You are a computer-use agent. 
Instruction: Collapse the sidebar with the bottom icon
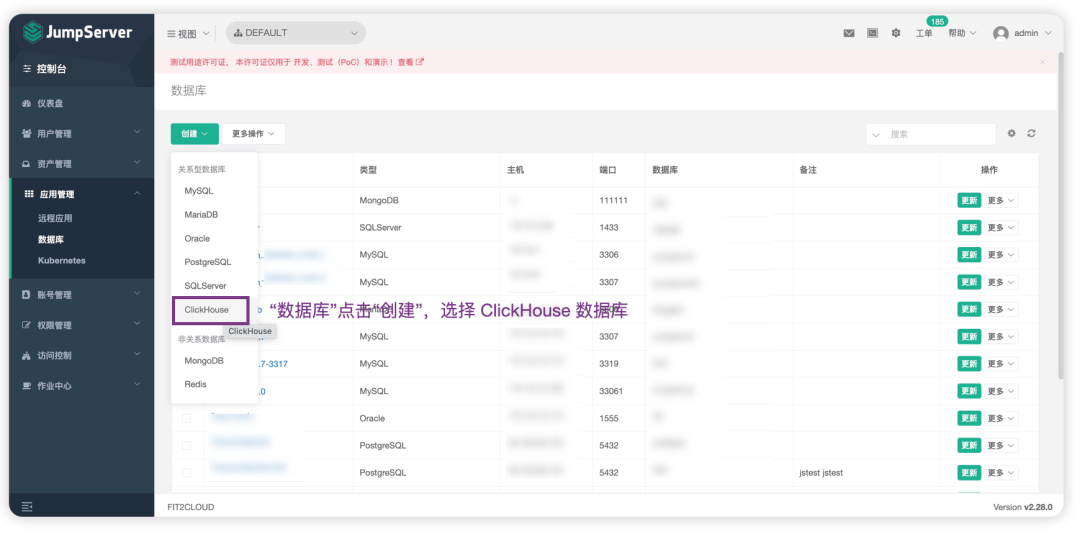28,507
